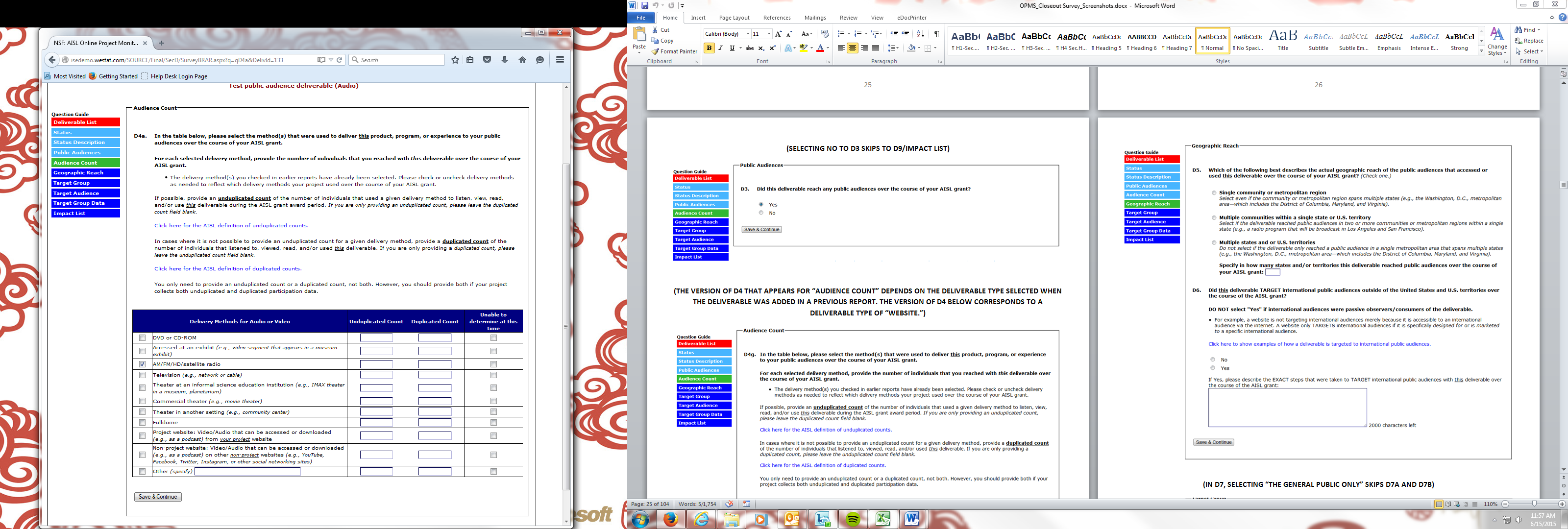This screenshot has height=529, width=1568.
Task: Open the font name dropdown
Action: click(747, 34)
